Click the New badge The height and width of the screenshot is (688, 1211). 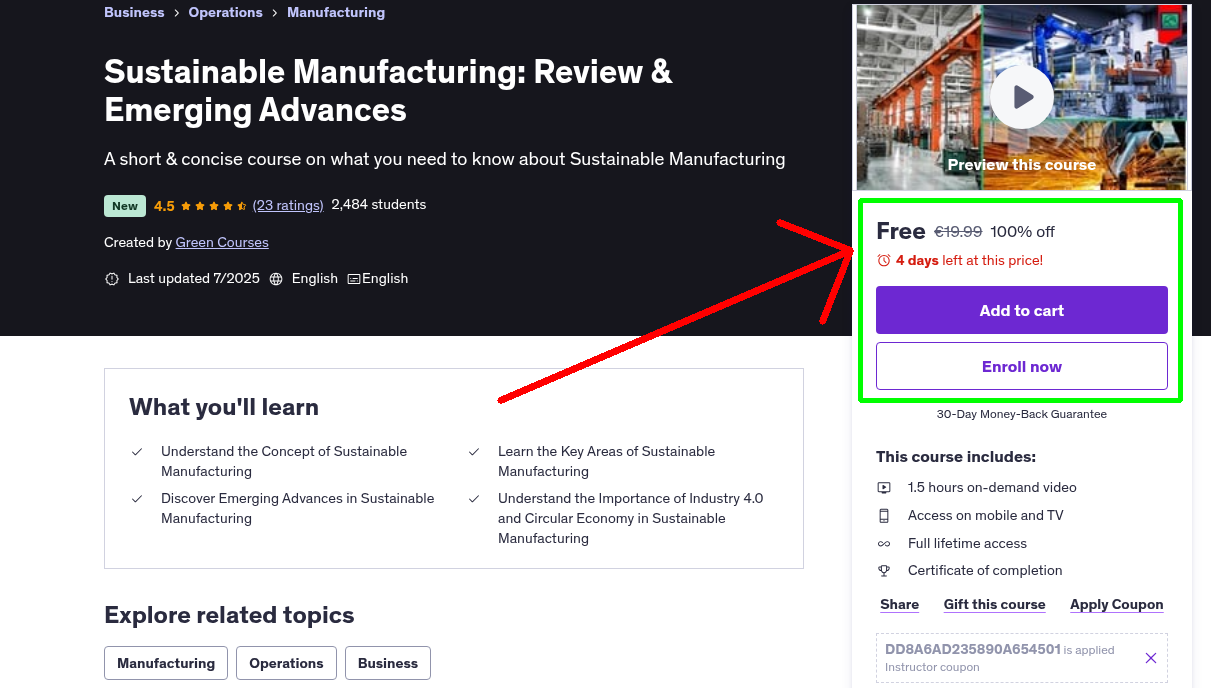125,206
